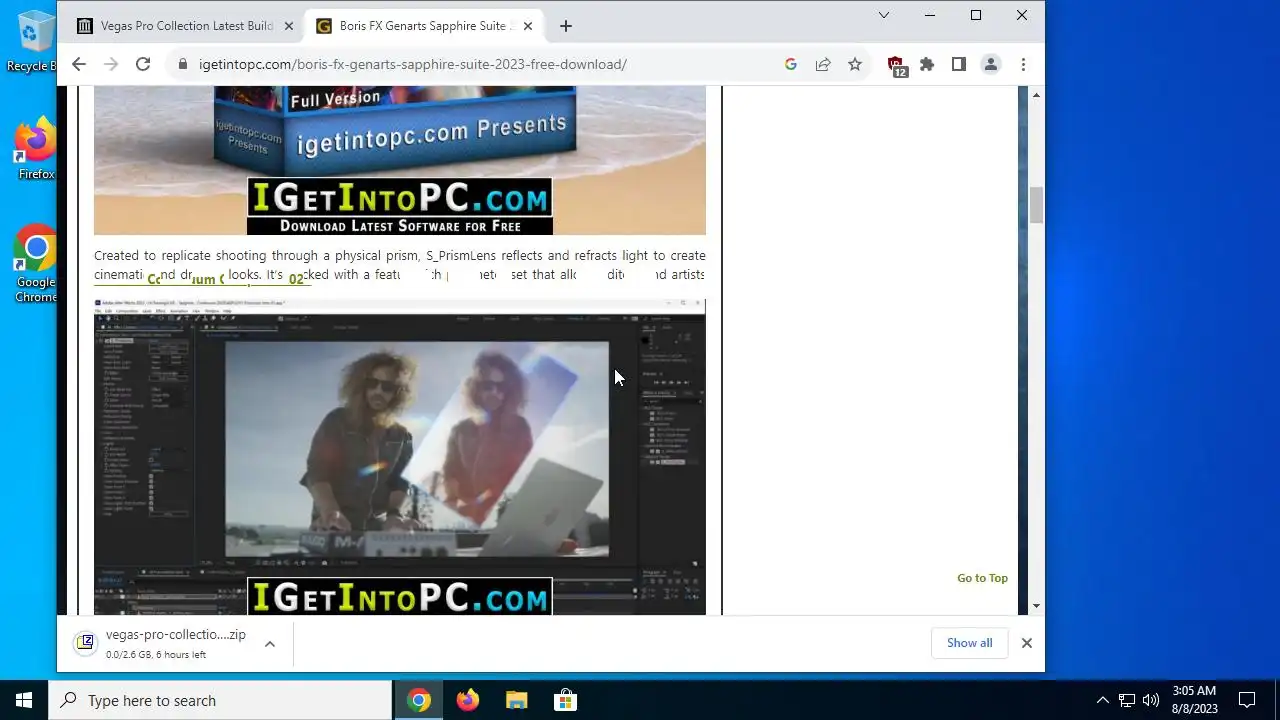Open the Windows Start menu
Viewport: 1280px width, 720px height.
[x=24, y=700]
